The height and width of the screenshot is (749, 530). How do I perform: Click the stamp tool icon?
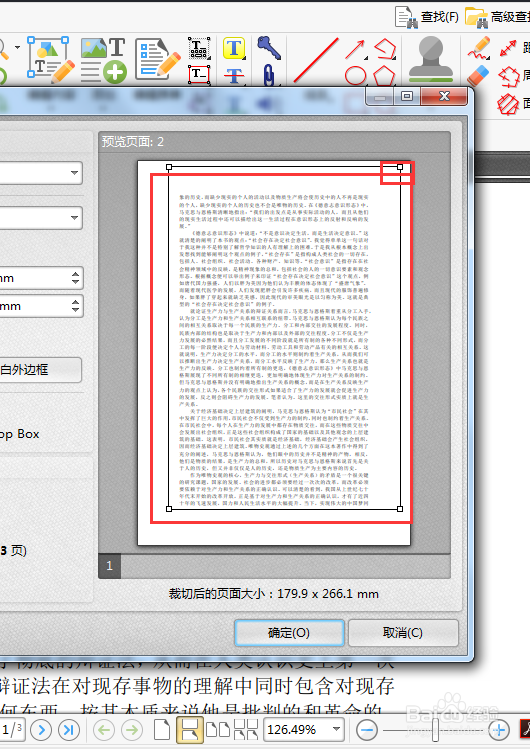click(431, 59)
